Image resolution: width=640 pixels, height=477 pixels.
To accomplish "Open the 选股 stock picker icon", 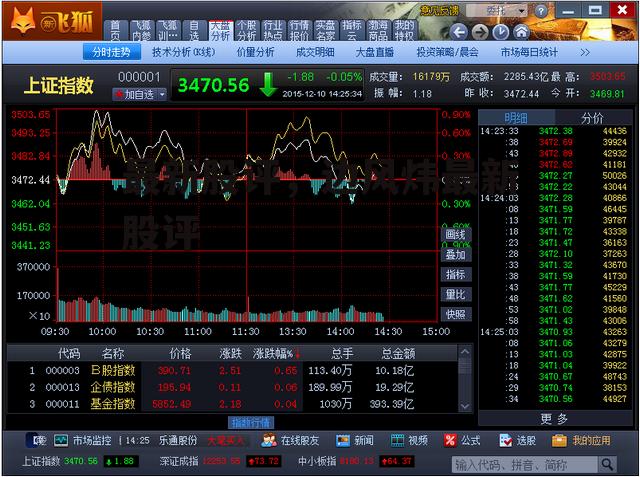I will click(x=506, y=440).
